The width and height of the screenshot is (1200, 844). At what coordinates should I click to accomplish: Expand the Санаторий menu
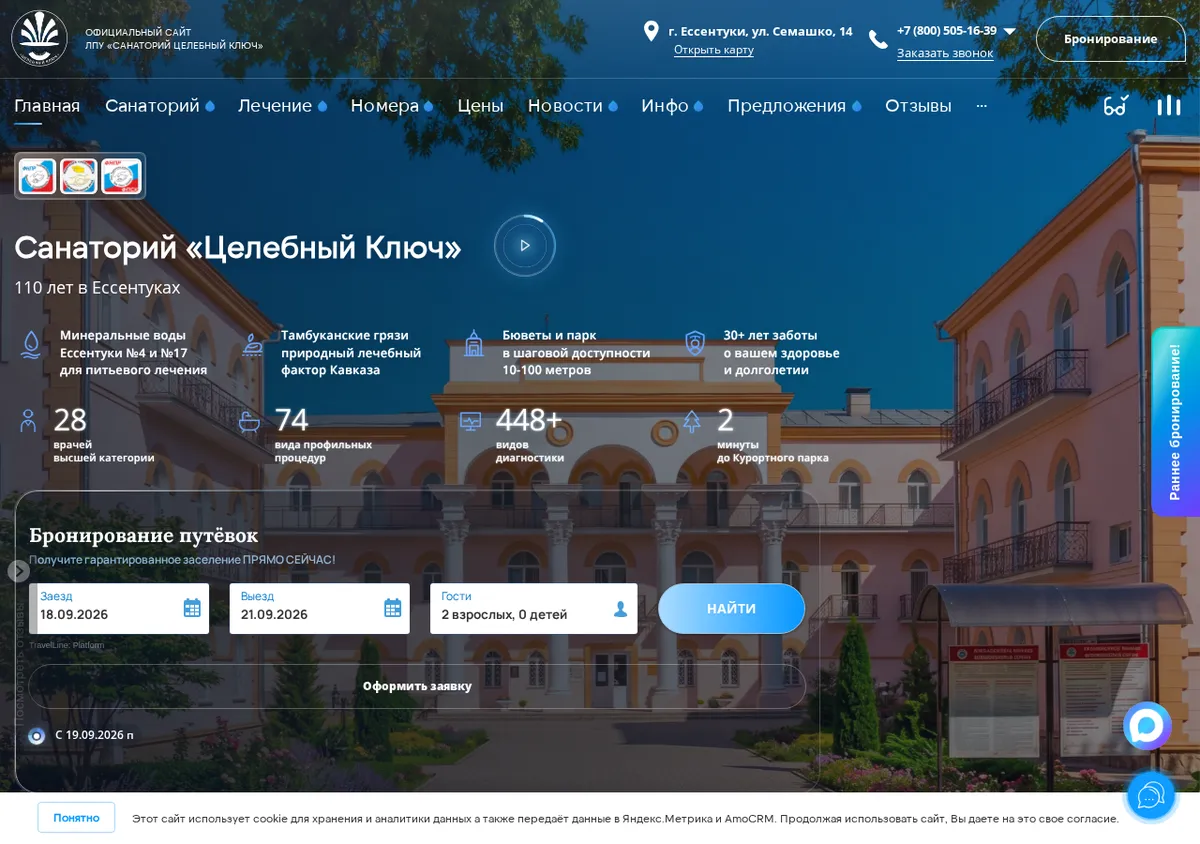pyautogui.click(x=160, y=106)
